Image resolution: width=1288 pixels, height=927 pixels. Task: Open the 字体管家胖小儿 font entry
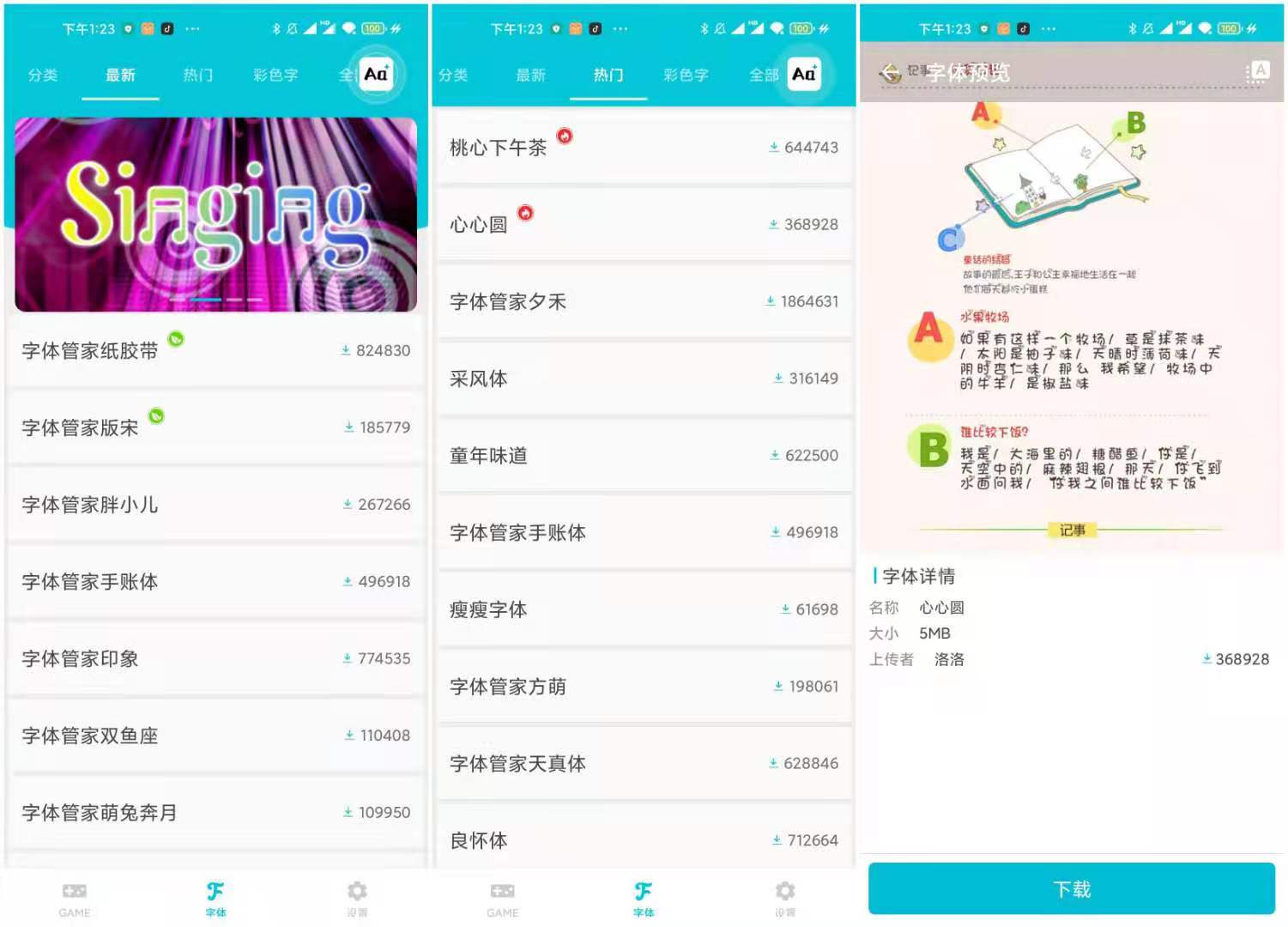pos(215,505)
